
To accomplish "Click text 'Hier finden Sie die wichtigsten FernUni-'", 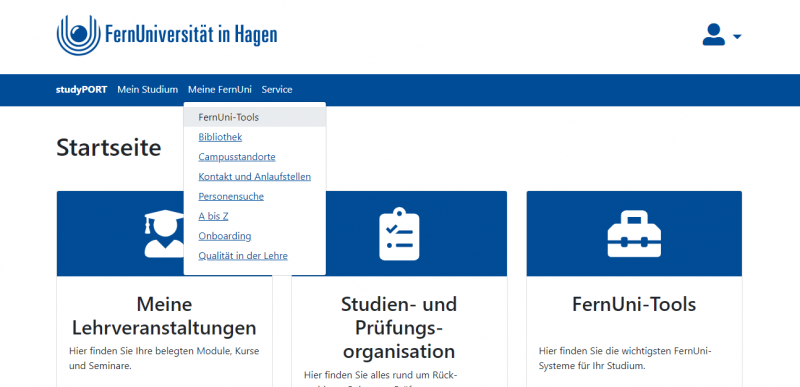I will (625, 351).
